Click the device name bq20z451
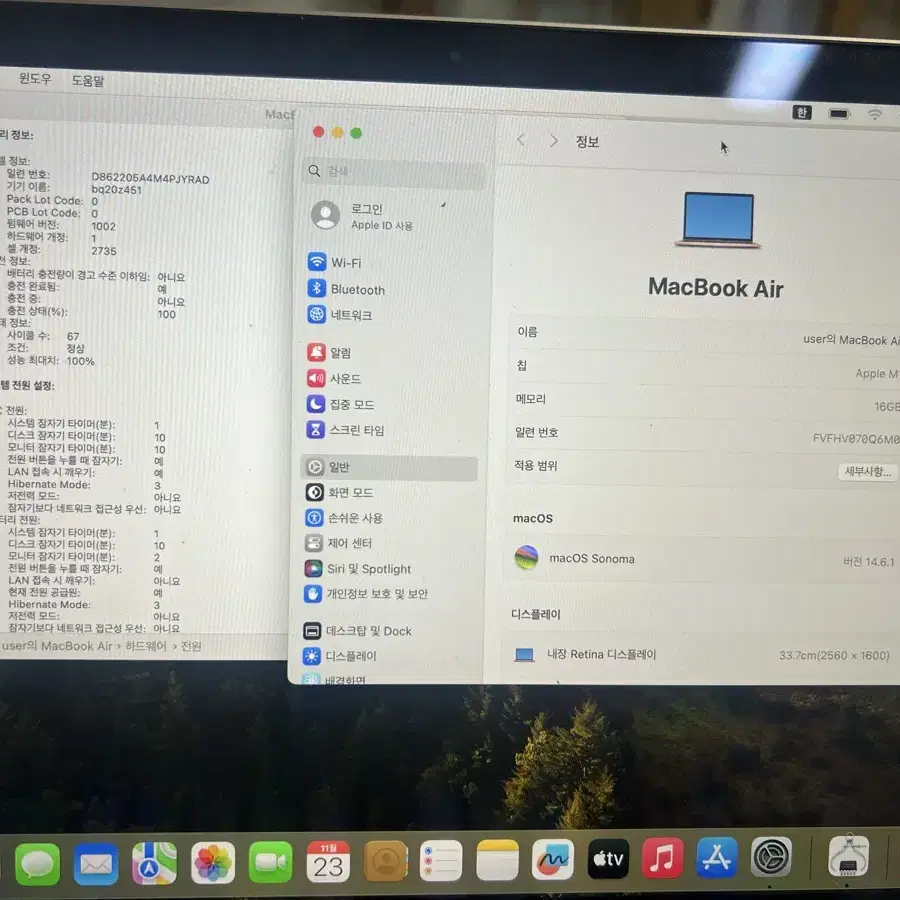900x900 pixels. [117, 189]
